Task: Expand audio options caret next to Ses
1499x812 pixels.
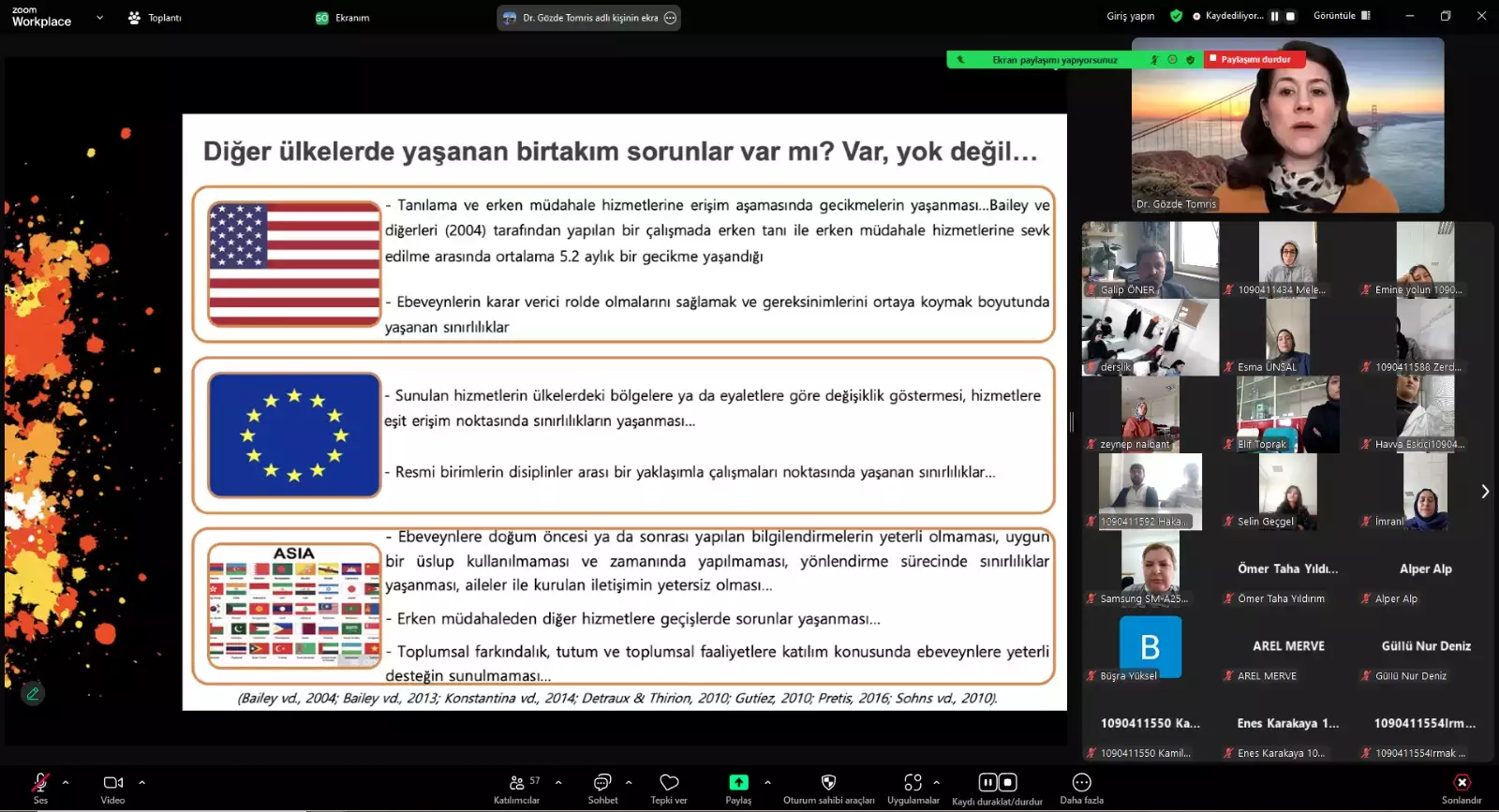Action: coord(66,782)
